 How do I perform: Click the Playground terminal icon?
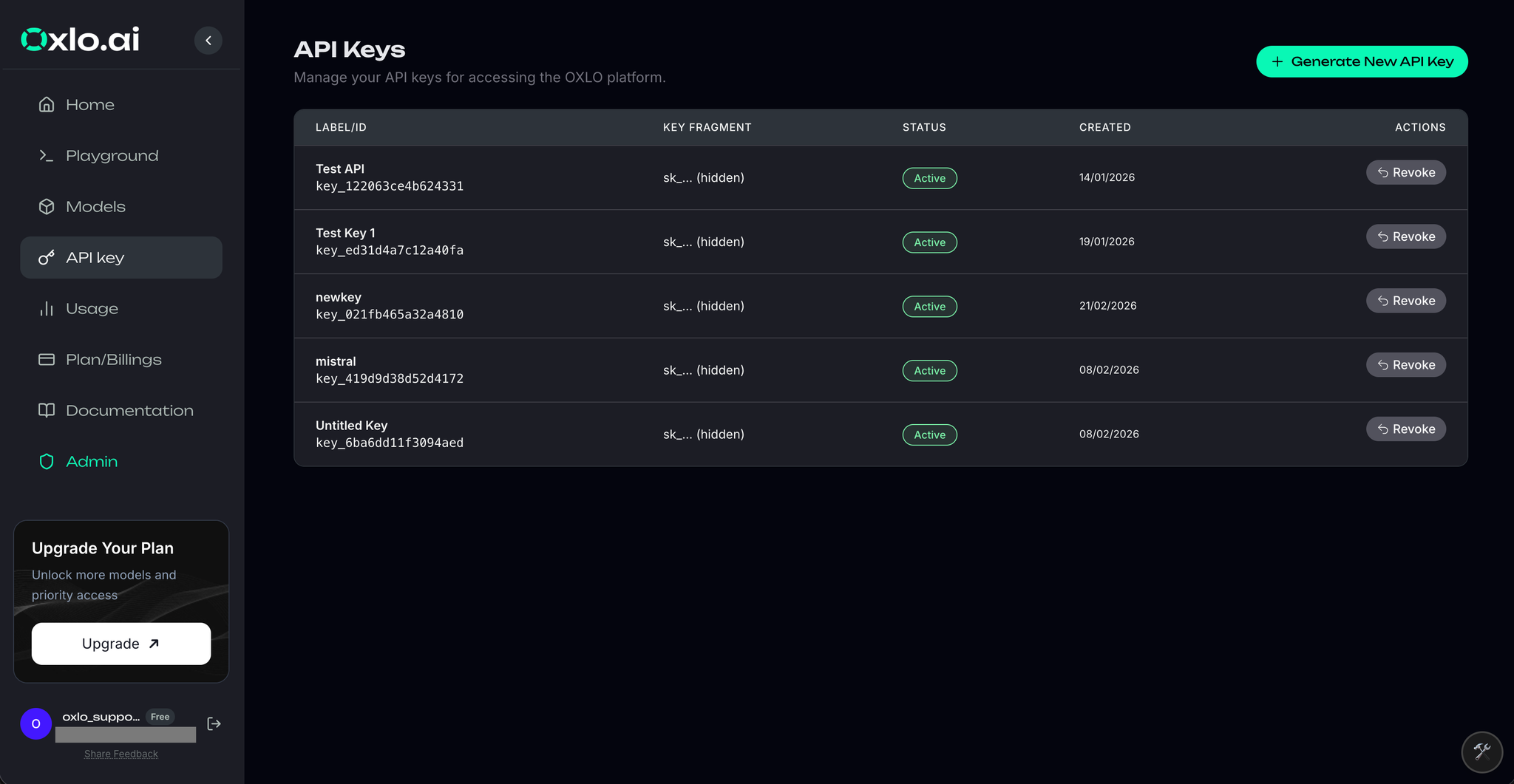[x=47, y=155]
